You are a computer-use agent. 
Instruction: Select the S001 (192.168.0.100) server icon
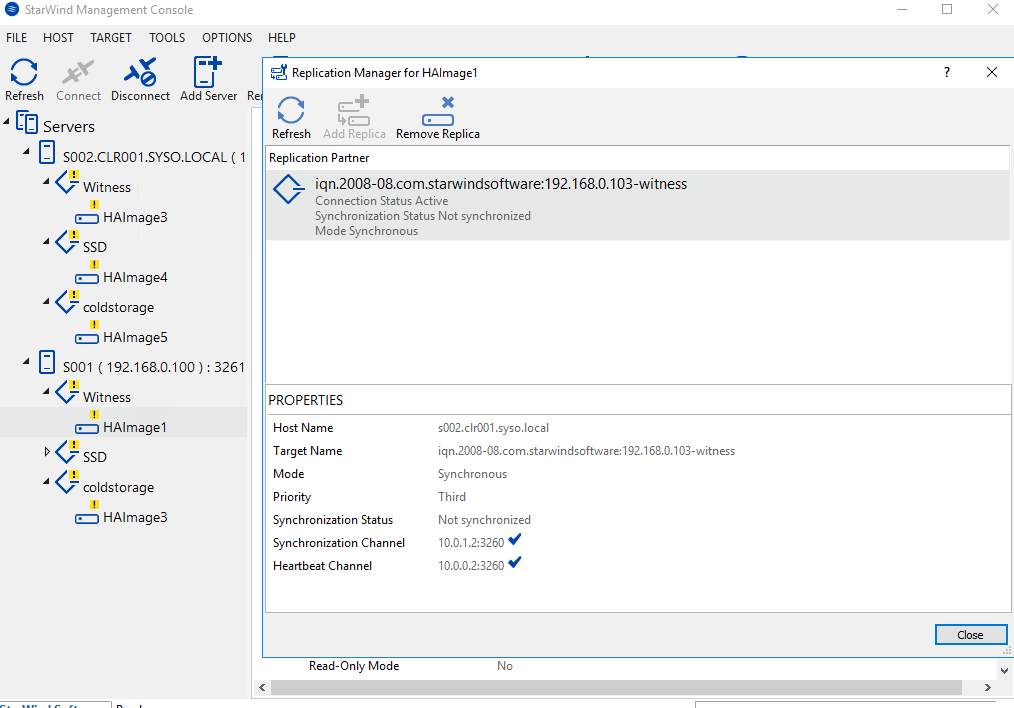(47, 362)
